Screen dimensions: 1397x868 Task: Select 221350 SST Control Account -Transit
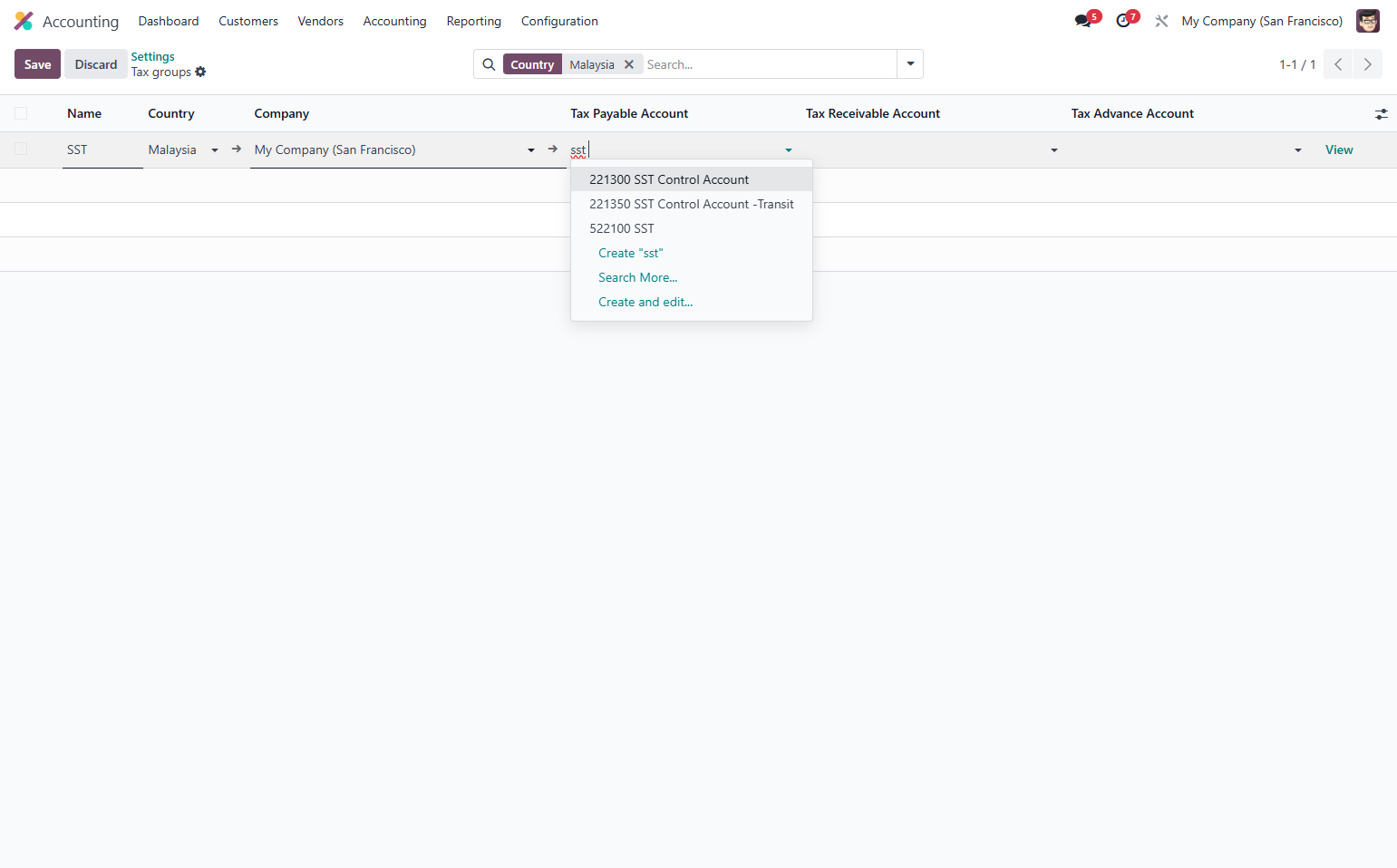692,204
